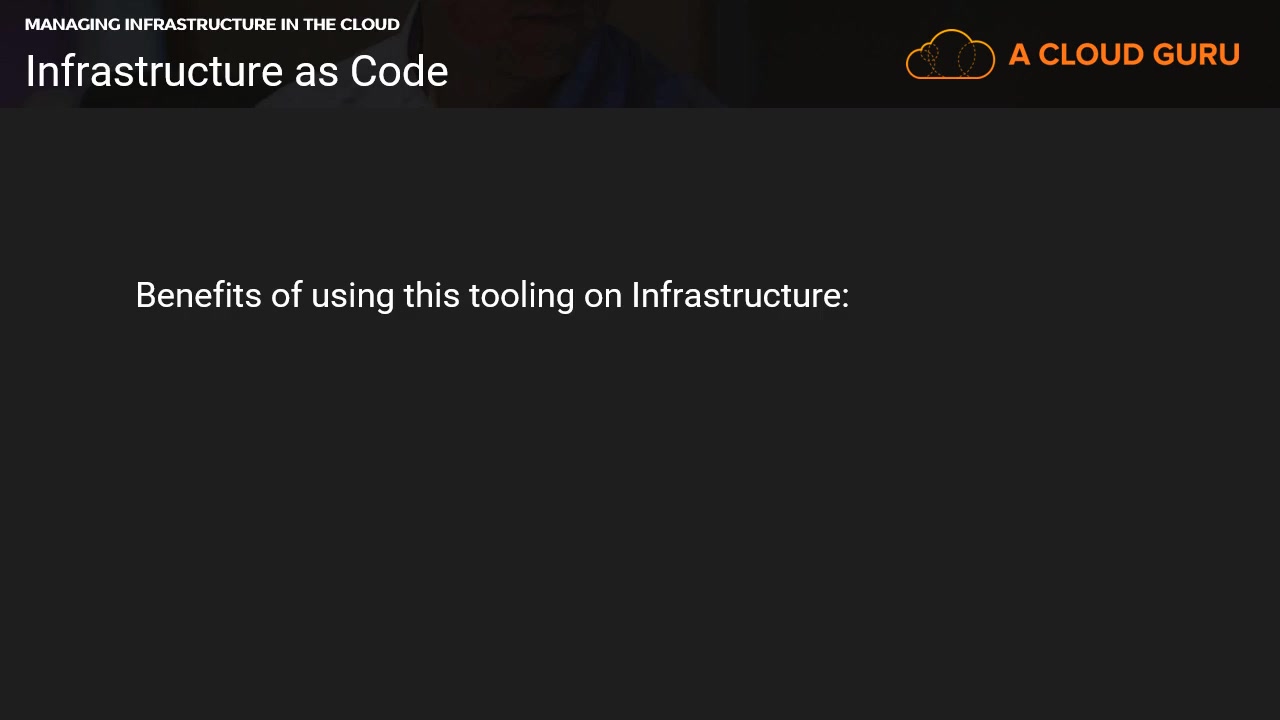Click the word Infrastructure in the large title
The image size is (1280, 720).
click(154, 72)
